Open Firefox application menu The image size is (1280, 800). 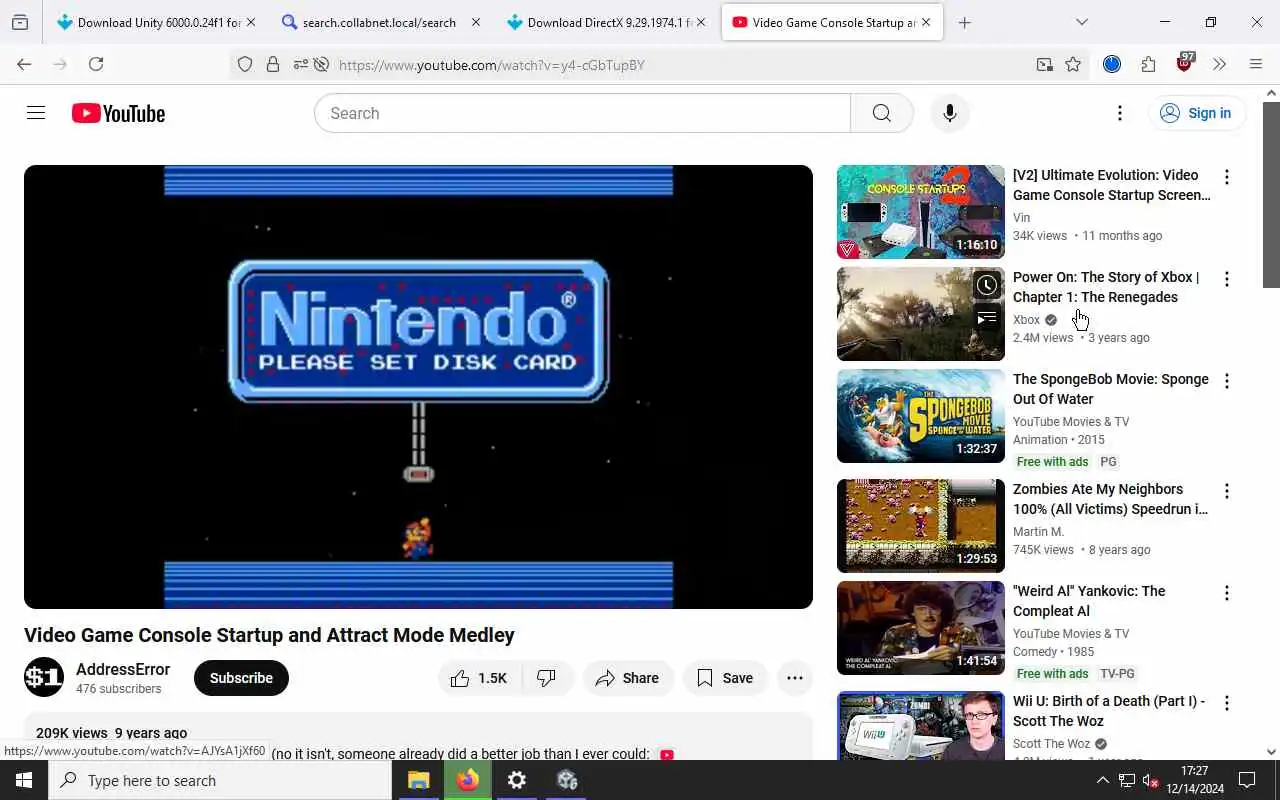coord(1256,64)
